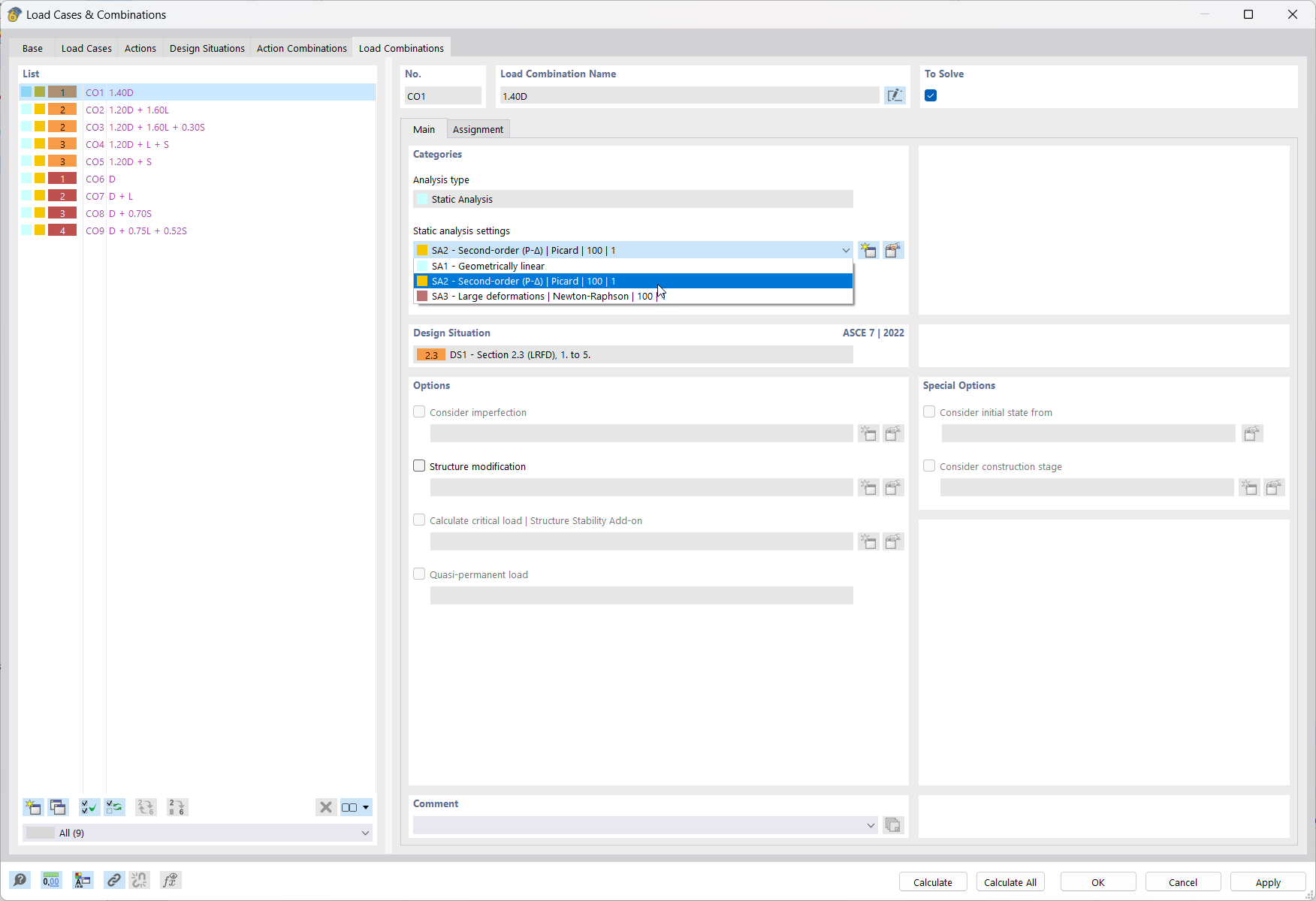Click the display properties color-legend icon
The width and height of the screenshot is (1316, 901).
(83, 880)
